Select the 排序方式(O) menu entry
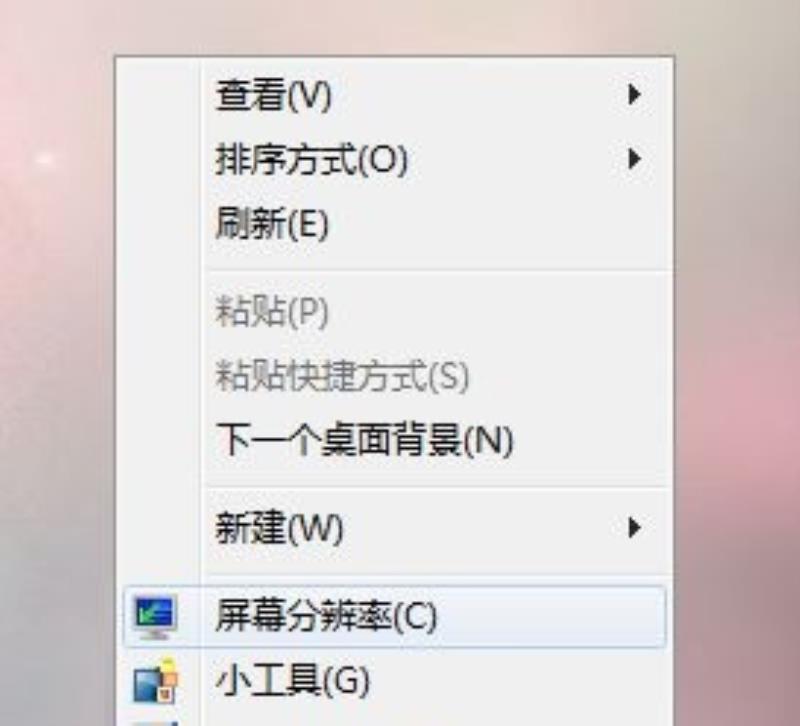800x726 pixels. pyautogui.click(x=394, y=159)
